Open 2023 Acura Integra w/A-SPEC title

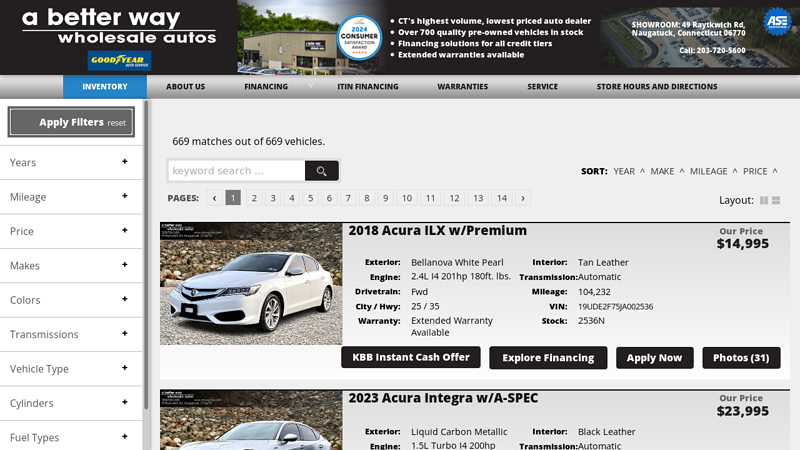coord(443,398)
